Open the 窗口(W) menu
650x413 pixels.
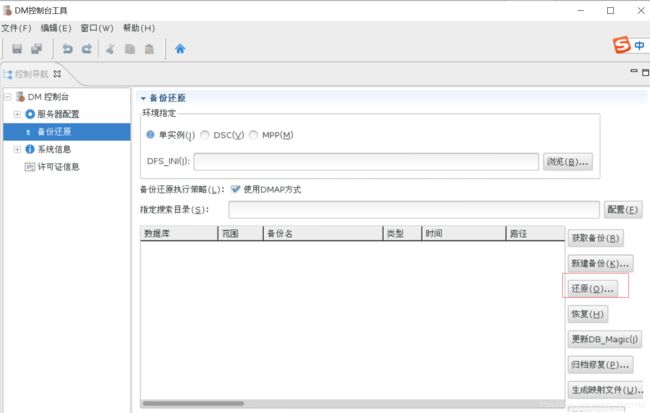tap(97, 28)
